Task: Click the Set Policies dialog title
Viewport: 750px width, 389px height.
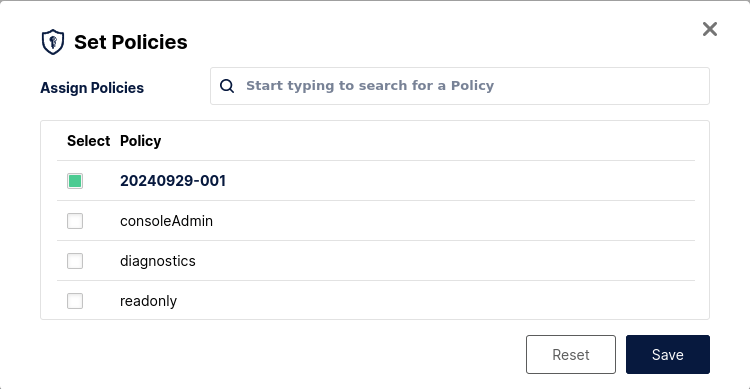Action: click(131, 42)
